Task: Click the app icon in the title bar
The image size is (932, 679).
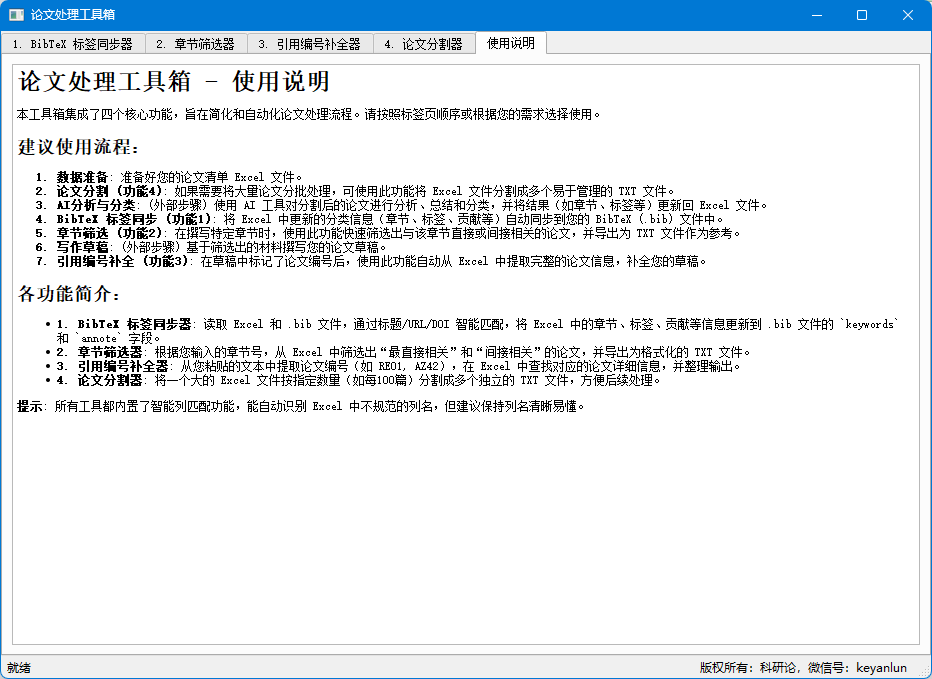Action: click(x=16, y=15)
